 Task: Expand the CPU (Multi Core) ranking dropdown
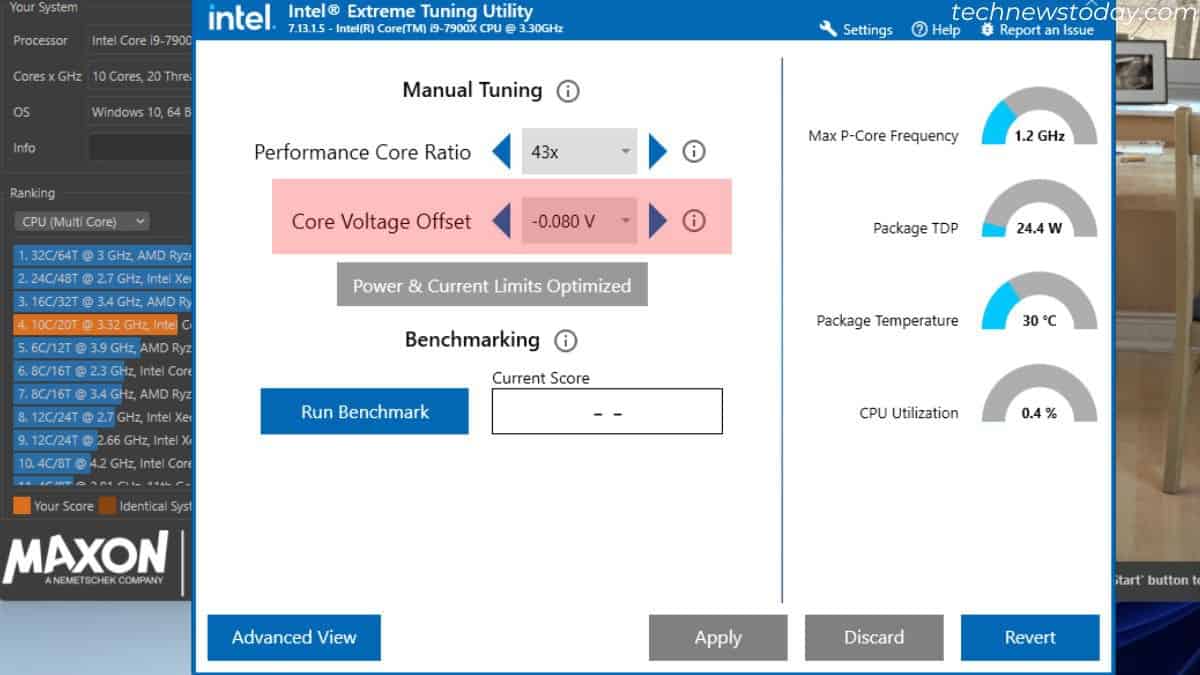coord(81,221)
